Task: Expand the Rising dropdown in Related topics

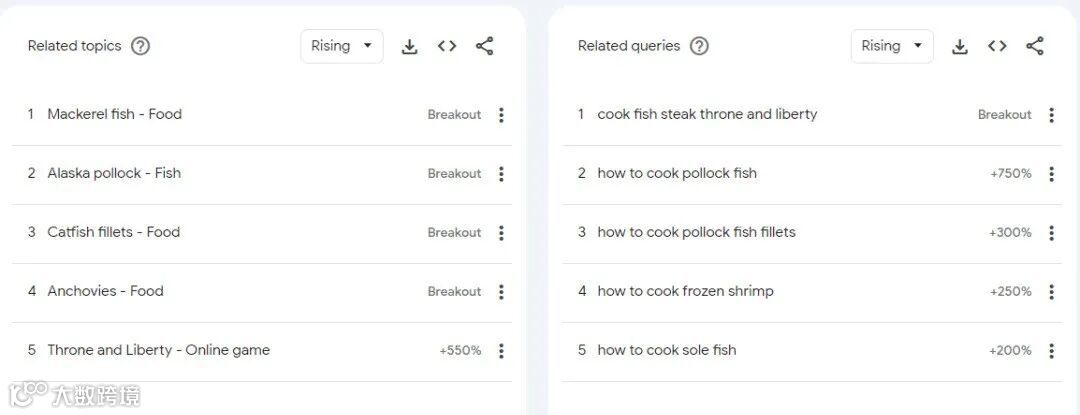Action: (x=342, y=46)
